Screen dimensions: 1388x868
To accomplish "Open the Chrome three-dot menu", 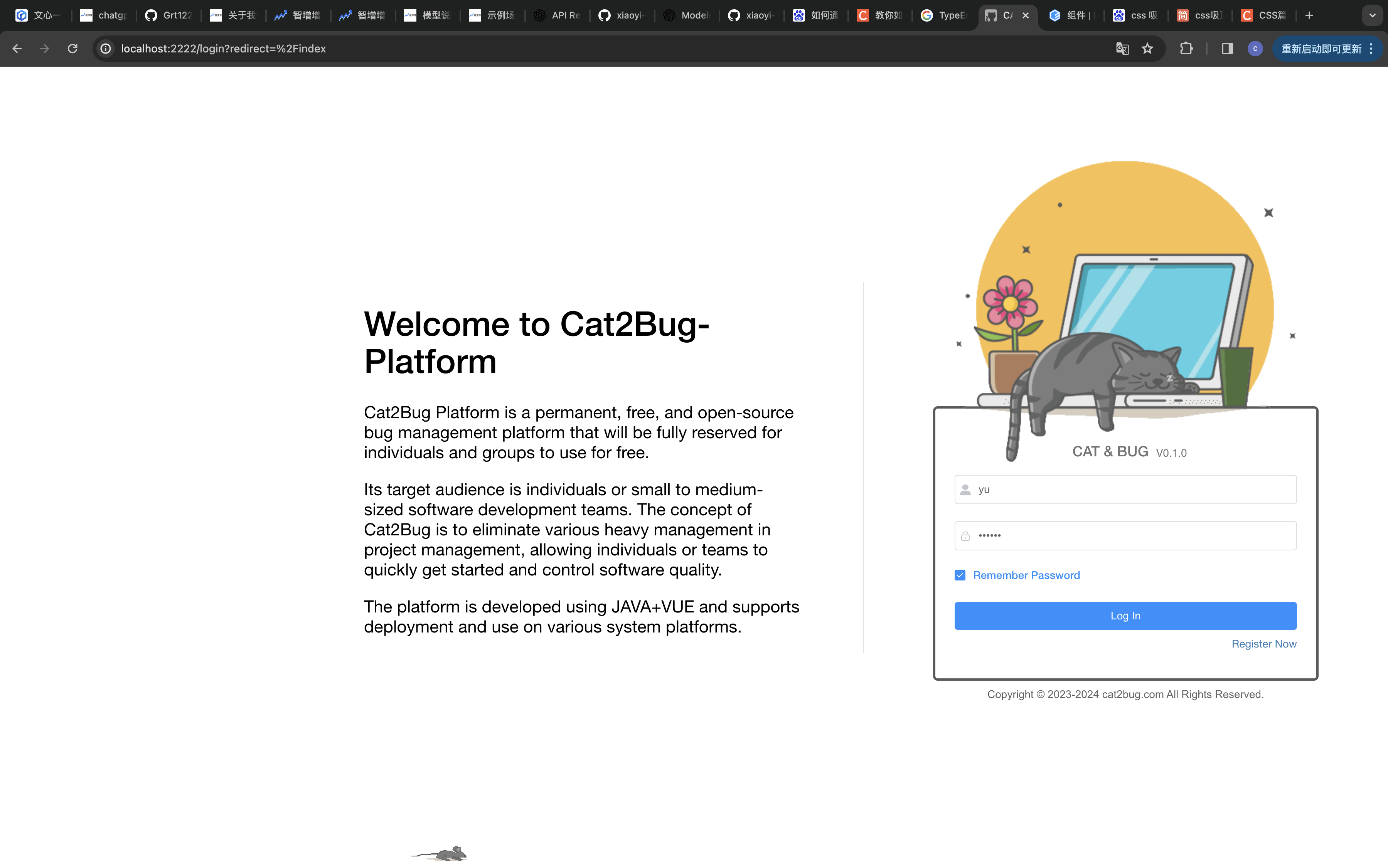I will 1371,49.
